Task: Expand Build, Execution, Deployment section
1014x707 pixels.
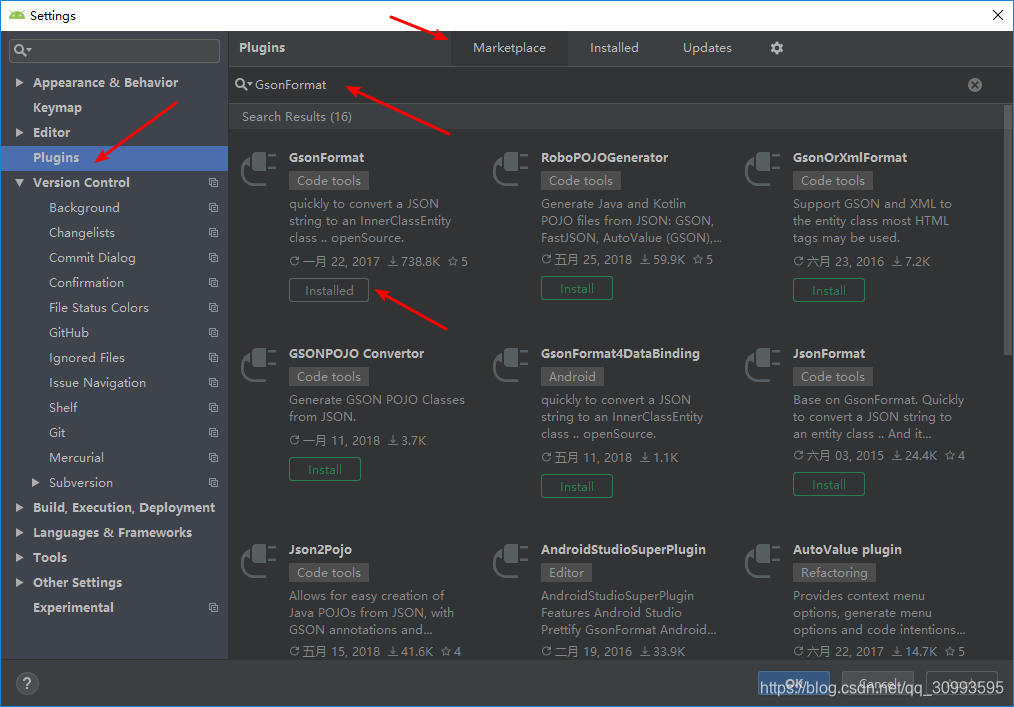Action: [x=19, y=508]
